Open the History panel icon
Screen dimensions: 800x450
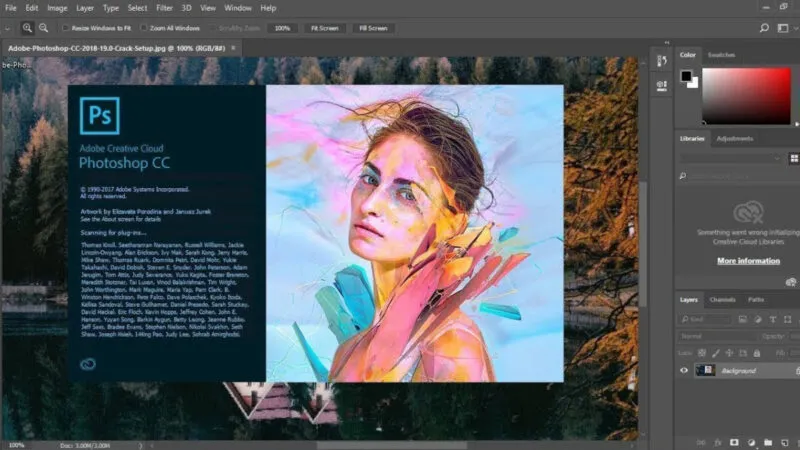pos(662,61)
